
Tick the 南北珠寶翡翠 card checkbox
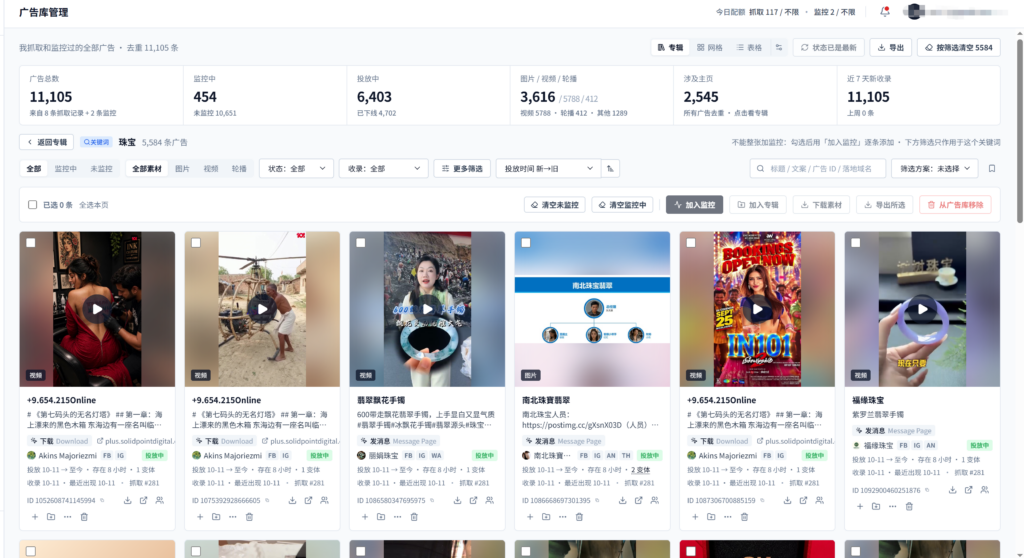(x=526, y=242)
